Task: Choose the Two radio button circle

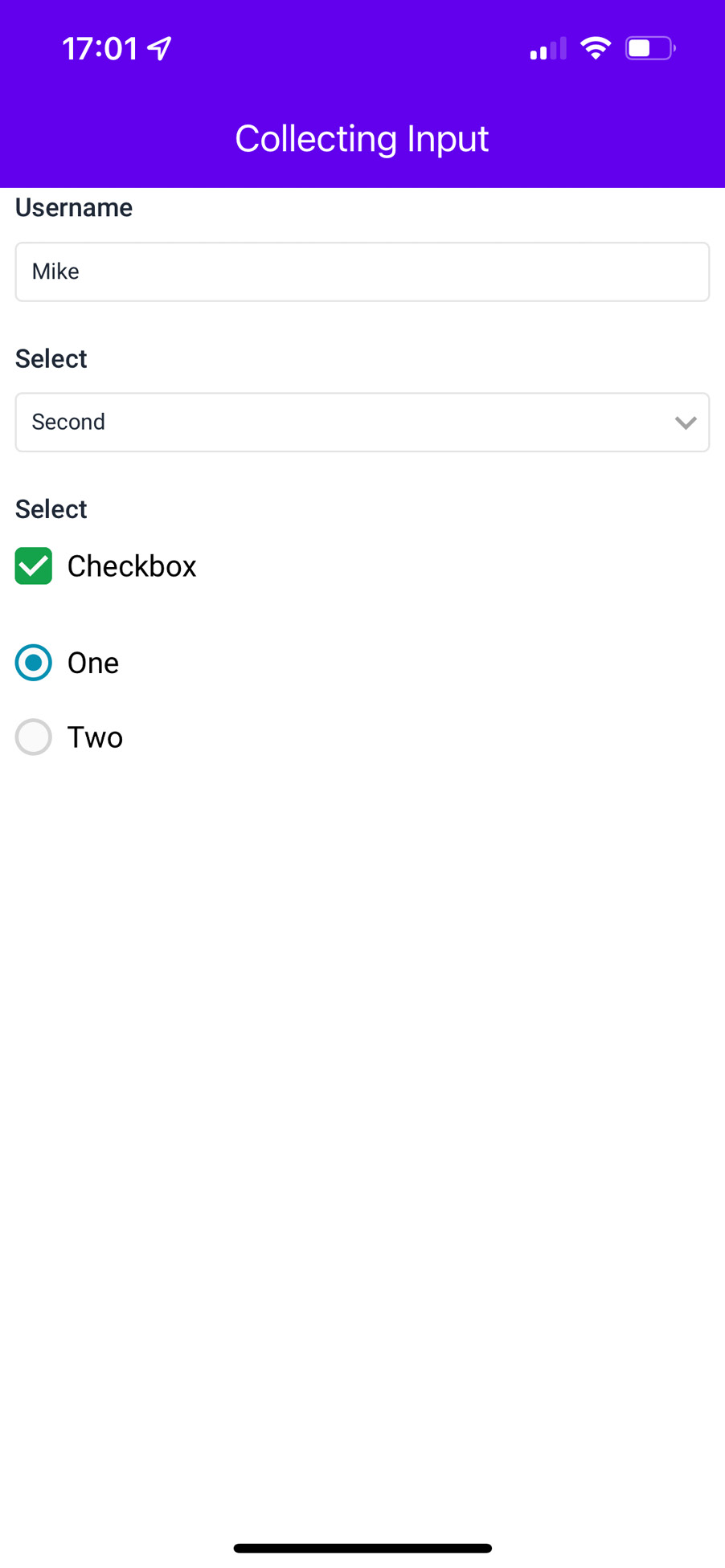Action: [x=34, y=737]
